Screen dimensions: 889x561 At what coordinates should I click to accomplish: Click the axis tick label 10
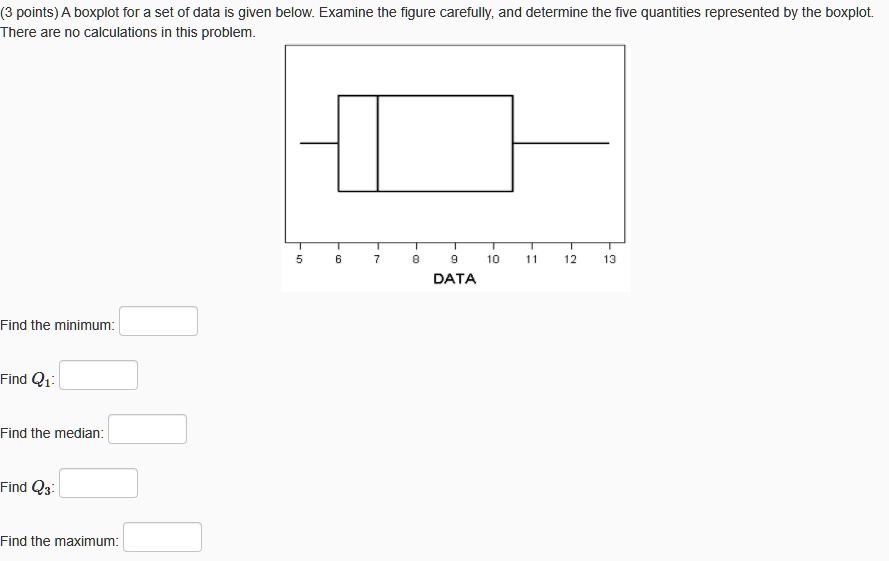click(x=493, y=259)
